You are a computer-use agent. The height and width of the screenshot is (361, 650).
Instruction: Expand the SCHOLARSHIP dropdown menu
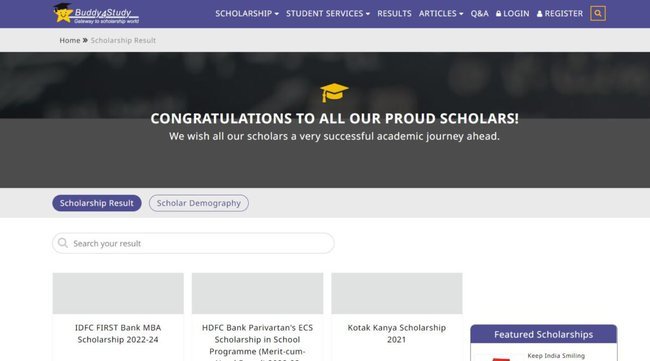247,13
